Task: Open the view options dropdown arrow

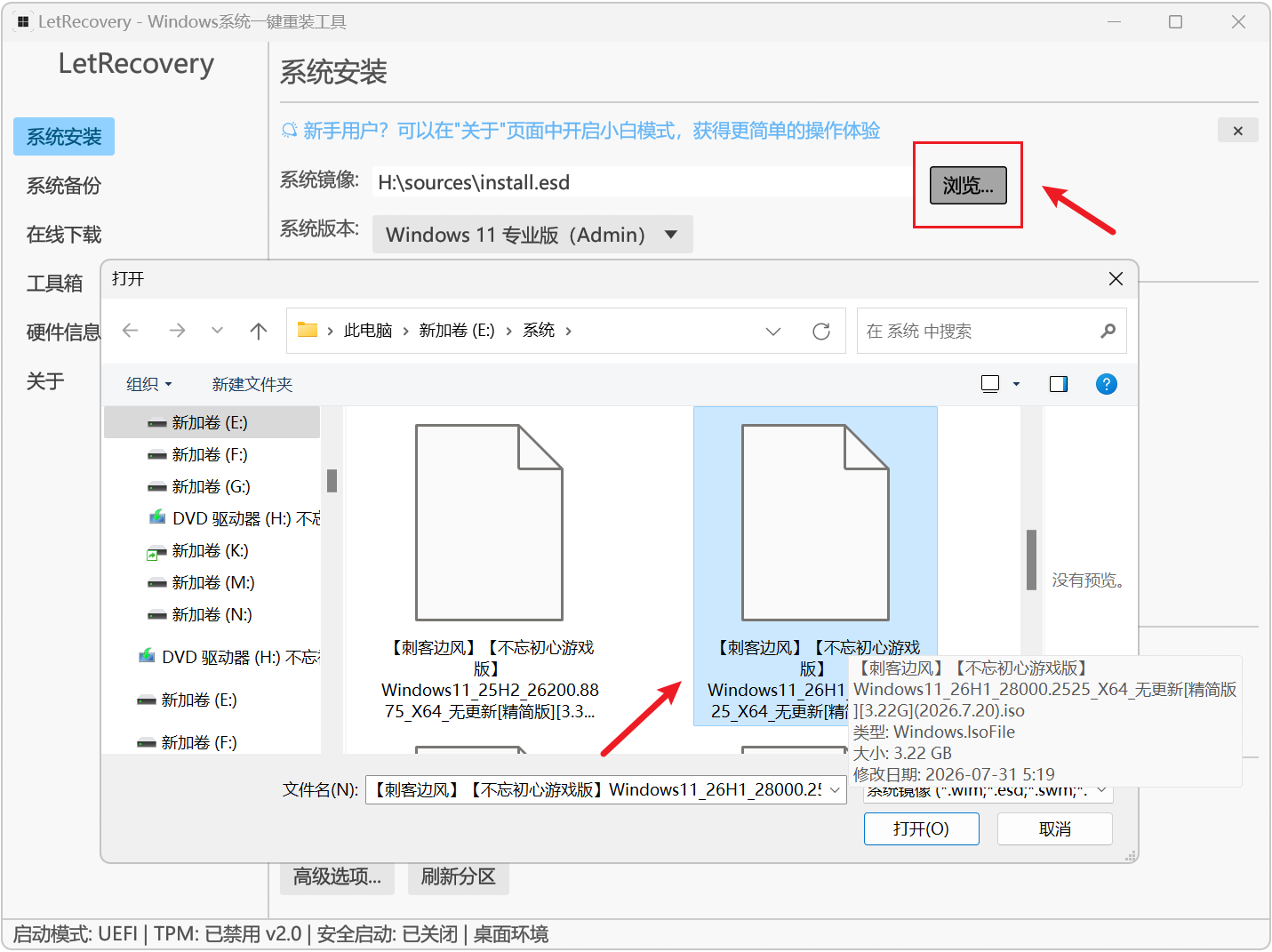Action: click(1016, 384)
